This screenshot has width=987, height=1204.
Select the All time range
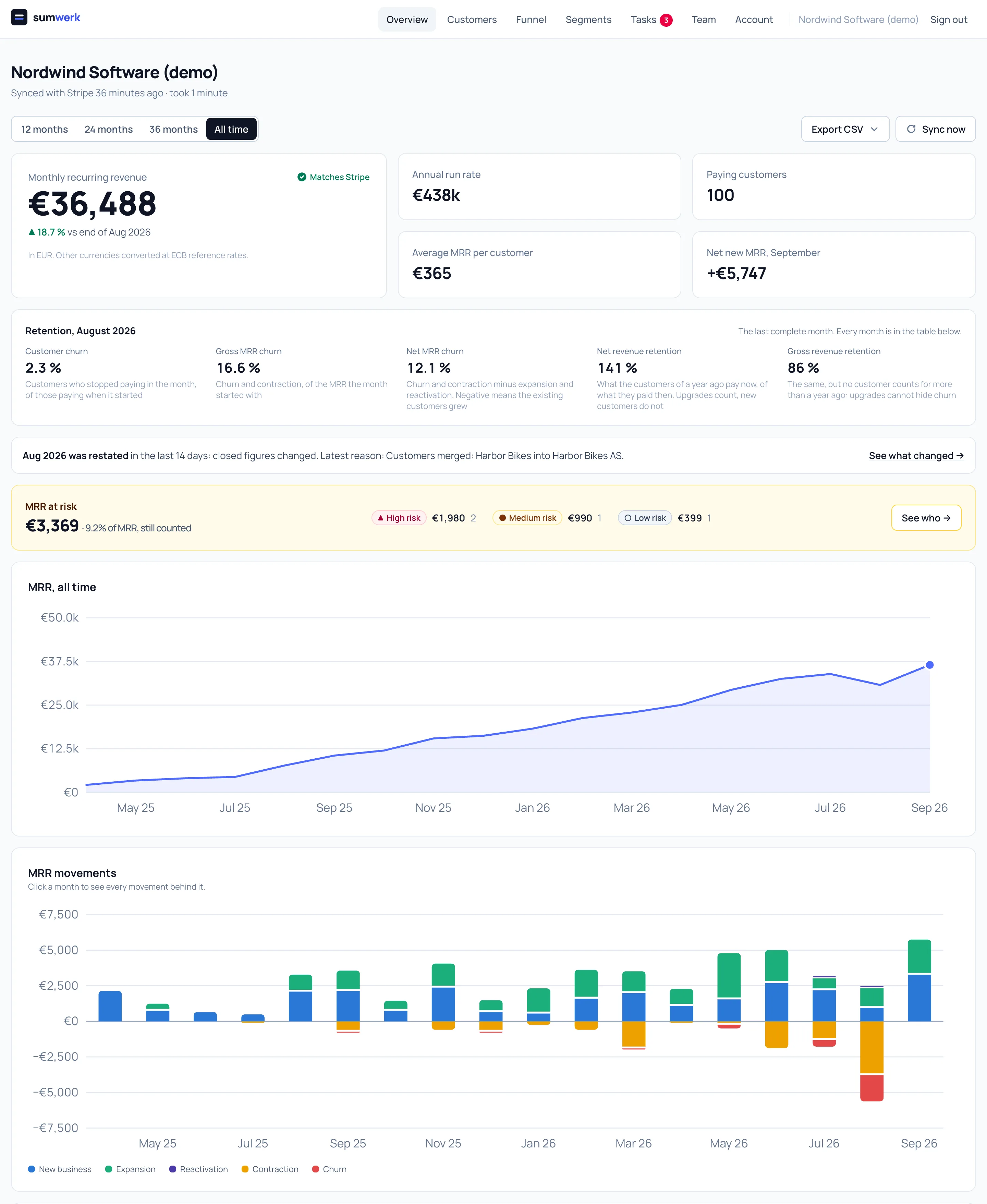pos(231,129)
